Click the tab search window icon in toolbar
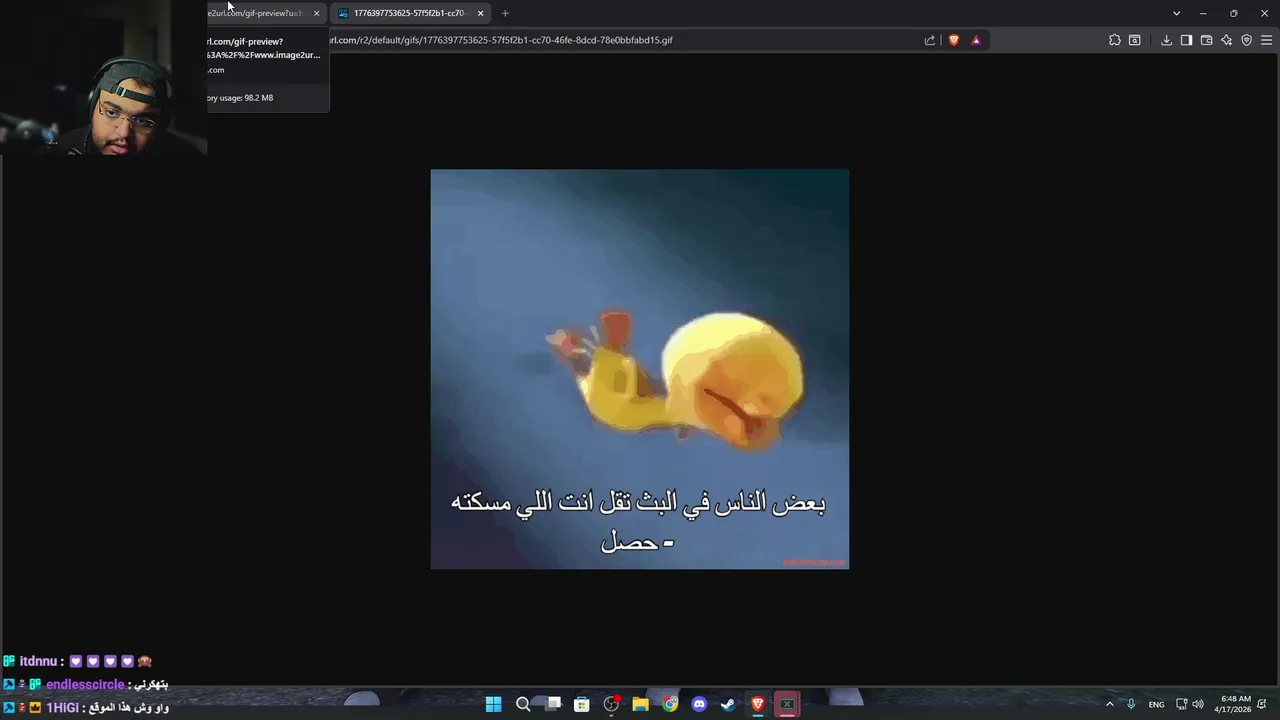This screenshot has width=1280, height=720. point(1135,40)
